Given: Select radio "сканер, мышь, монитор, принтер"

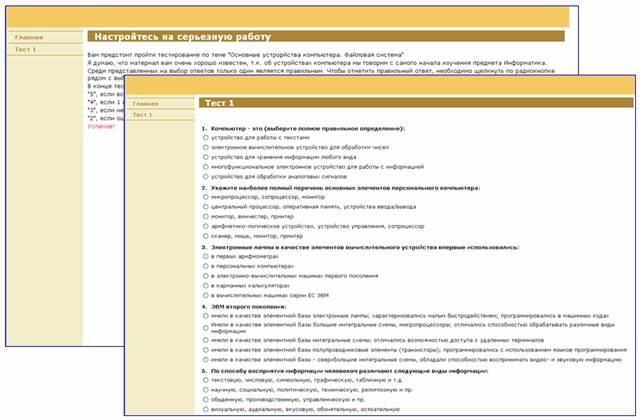Looking at the screenshot, I should pyautogui.click(x=206, y=236).
